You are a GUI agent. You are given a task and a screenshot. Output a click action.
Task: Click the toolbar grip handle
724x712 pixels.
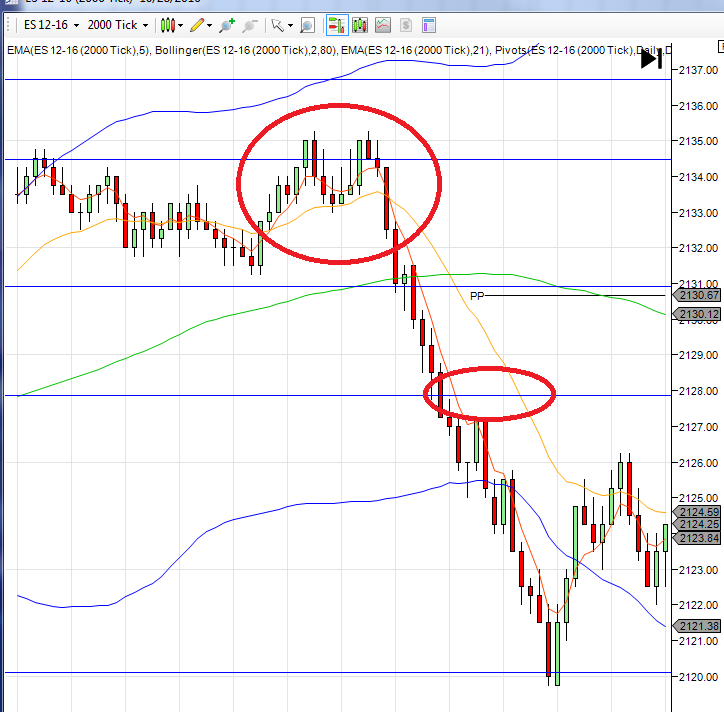(x=8, y=25)
